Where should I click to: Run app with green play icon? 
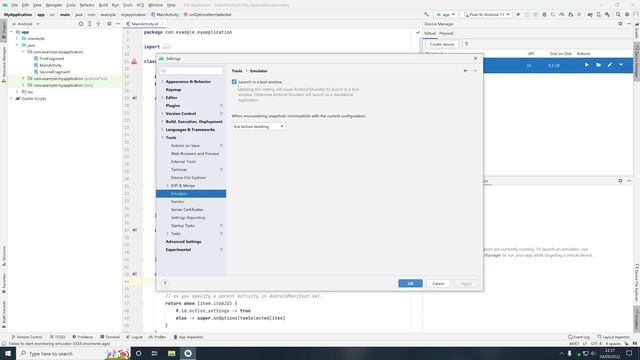(518, 14)
